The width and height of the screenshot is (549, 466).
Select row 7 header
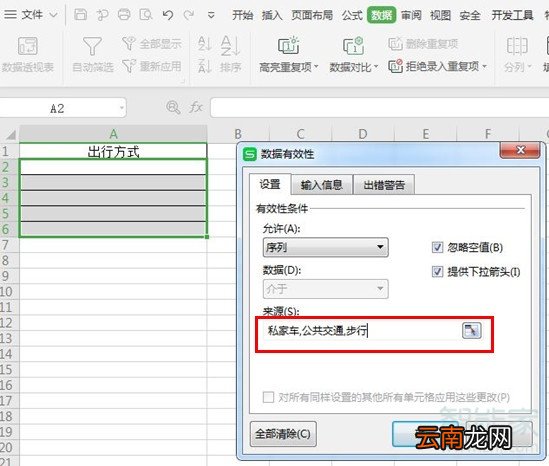[6, 245]
